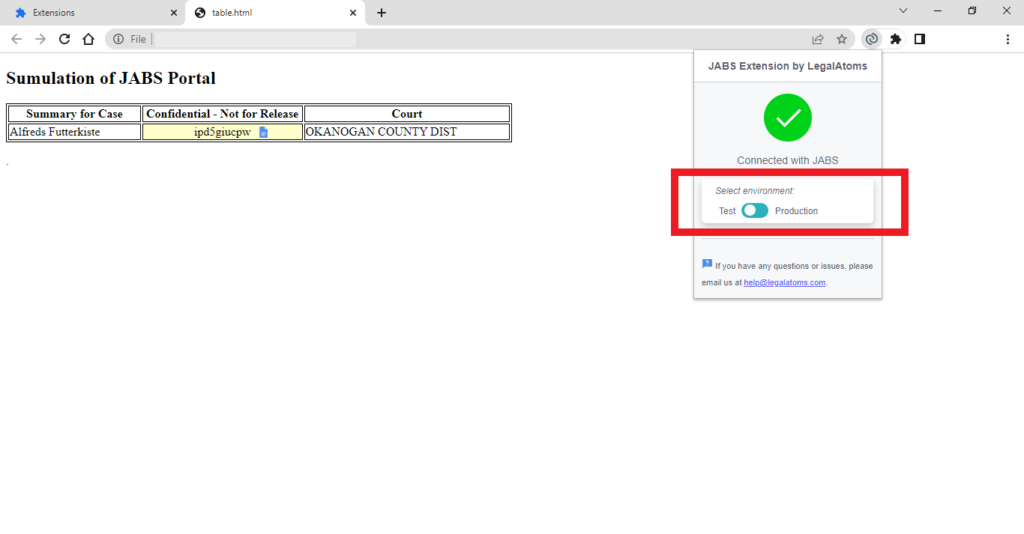Select the Production environment label

pos(796,211)
